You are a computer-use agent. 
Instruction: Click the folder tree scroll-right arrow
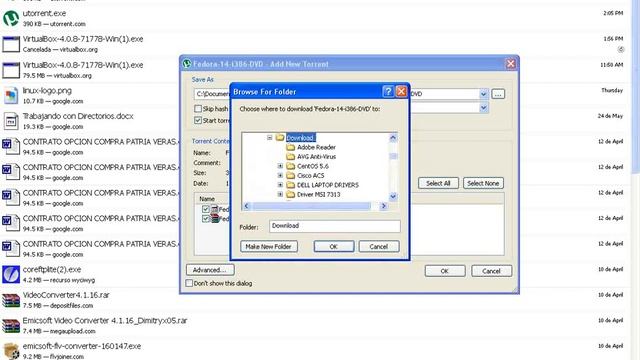point(383,206)
